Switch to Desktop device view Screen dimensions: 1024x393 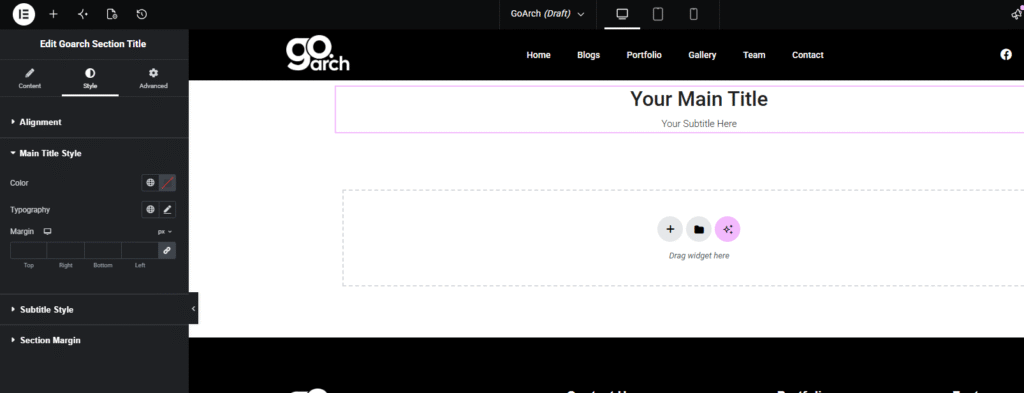coord(622,14)
